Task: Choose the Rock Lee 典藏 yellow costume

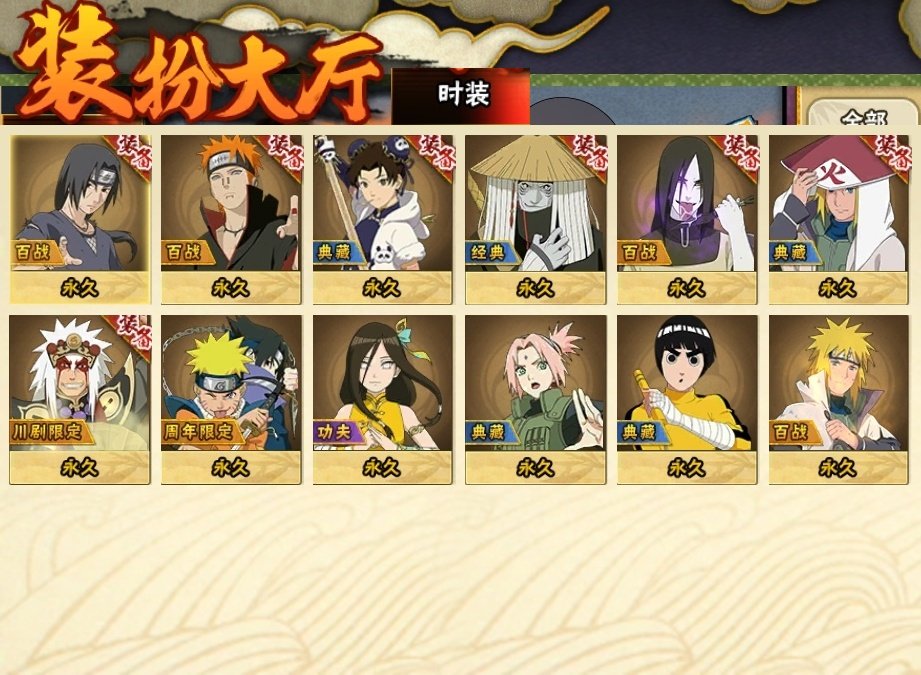Action: coord(687,399)
